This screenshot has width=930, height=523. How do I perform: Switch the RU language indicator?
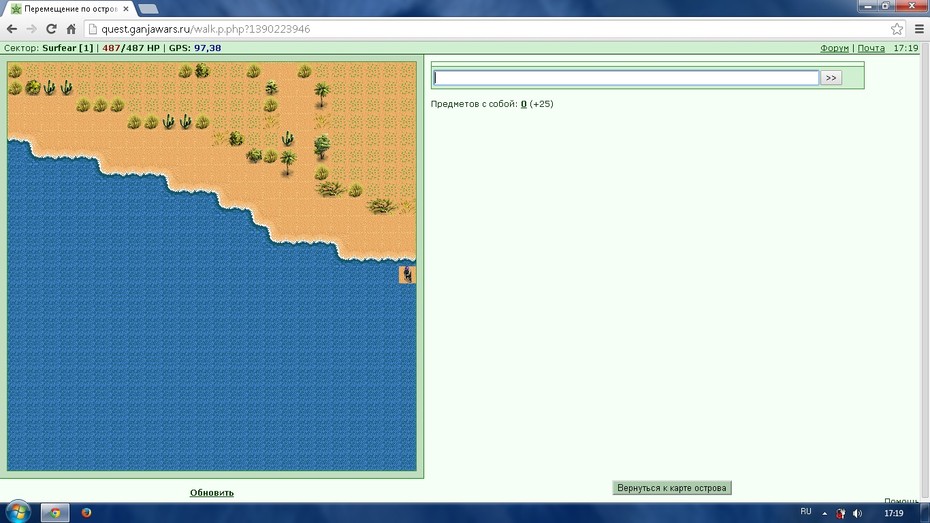(805, 512)
